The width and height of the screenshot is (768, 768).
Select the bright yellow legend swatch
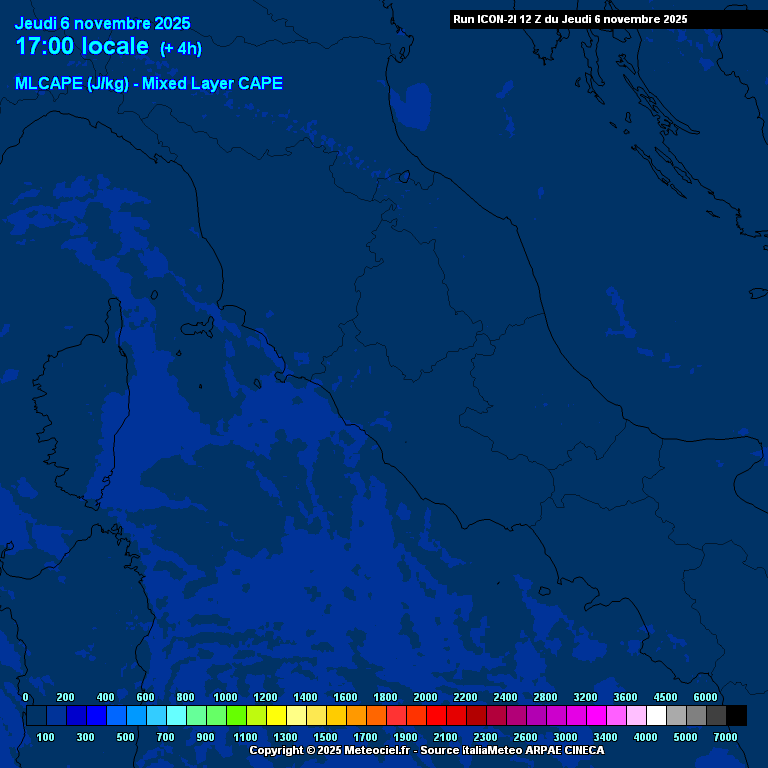click(276, 715)
